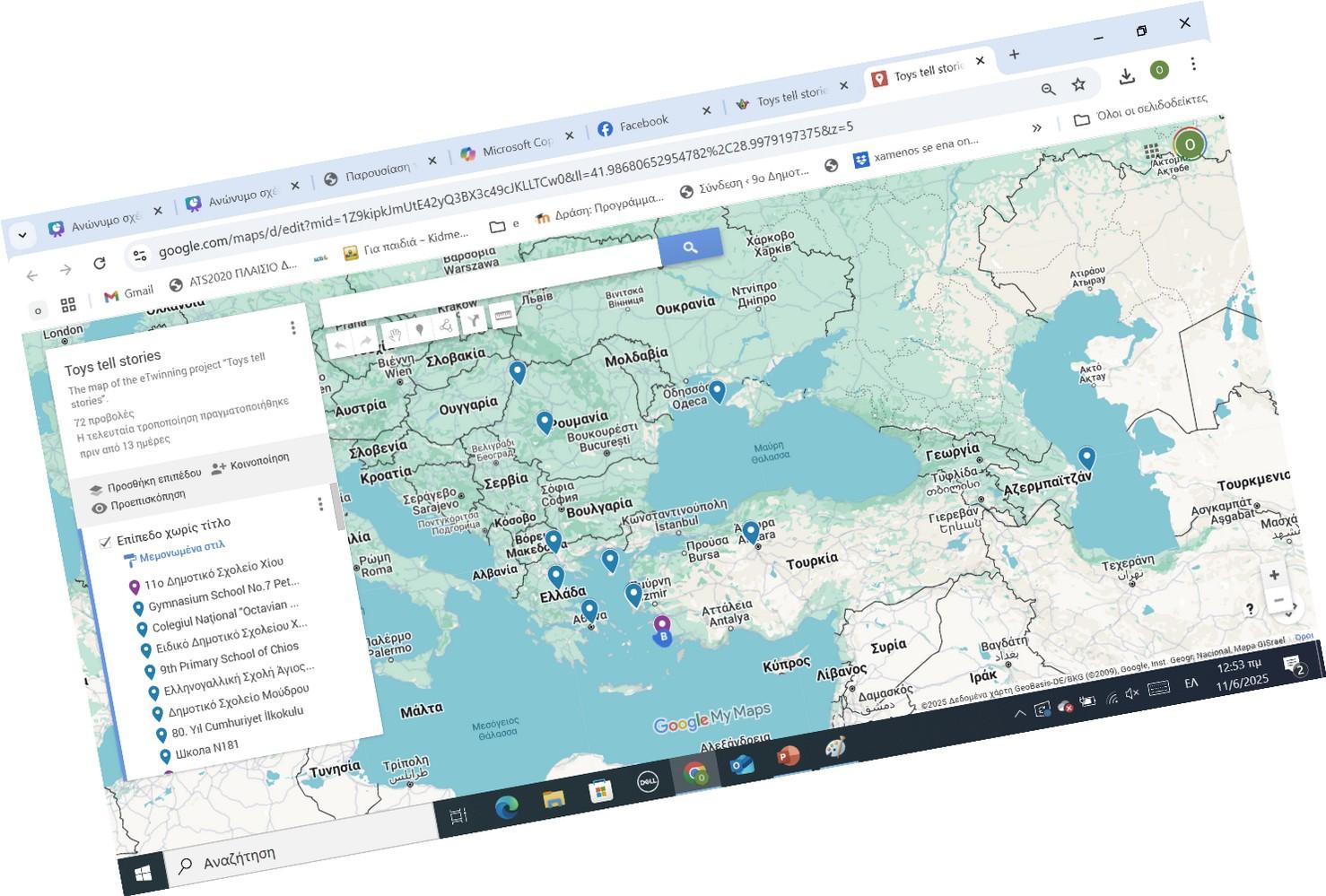Show hidden bookmarks with the chevrons
The height and width of the screenshot is (896, 1326).
point(1037,127)
